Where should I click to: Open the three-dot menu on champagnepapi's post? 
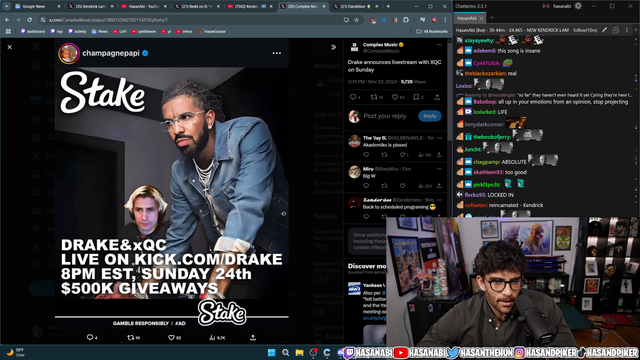(x=277, y=53)
